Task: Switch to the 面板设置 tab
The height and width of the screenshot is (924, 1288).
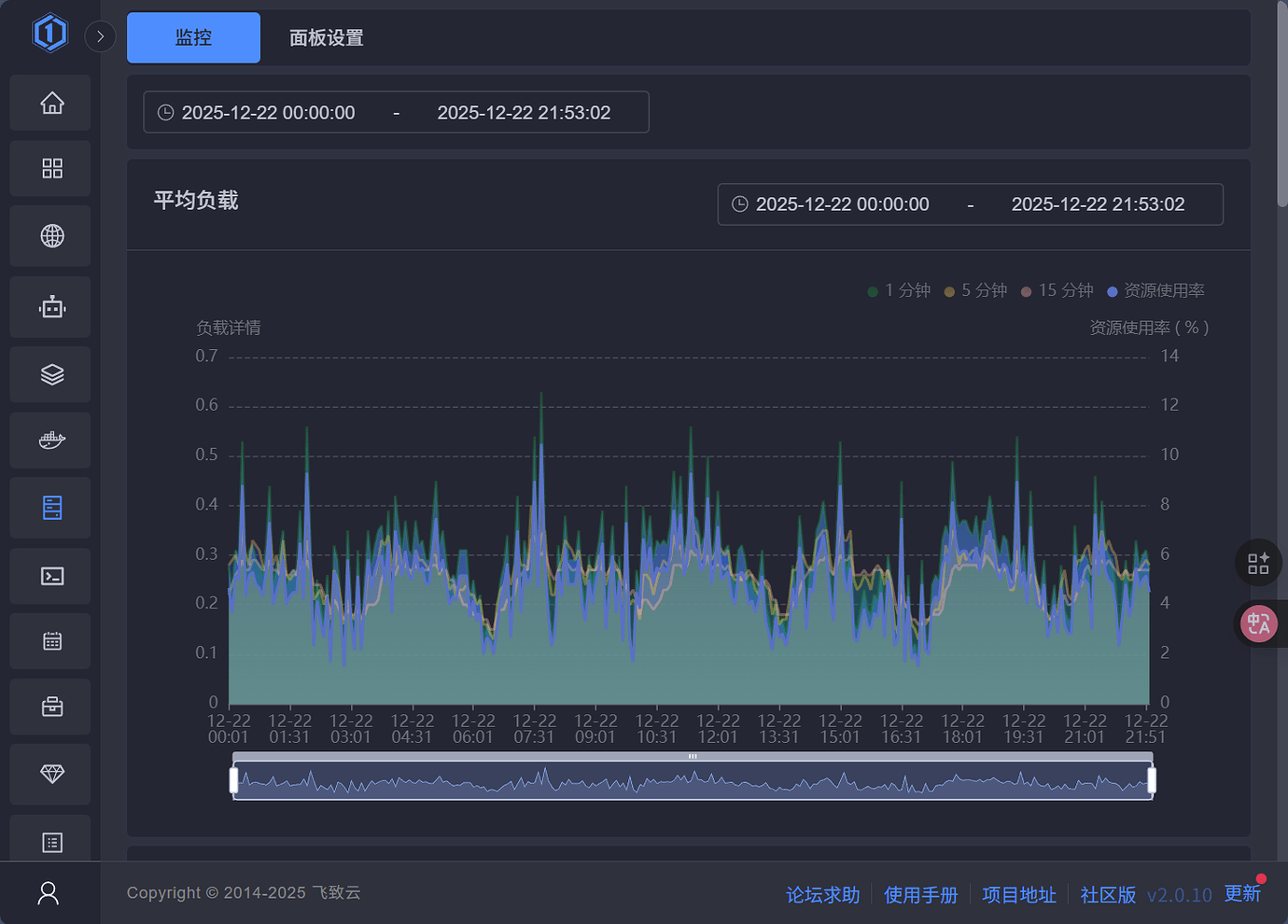Action: (x=326, y=37)
